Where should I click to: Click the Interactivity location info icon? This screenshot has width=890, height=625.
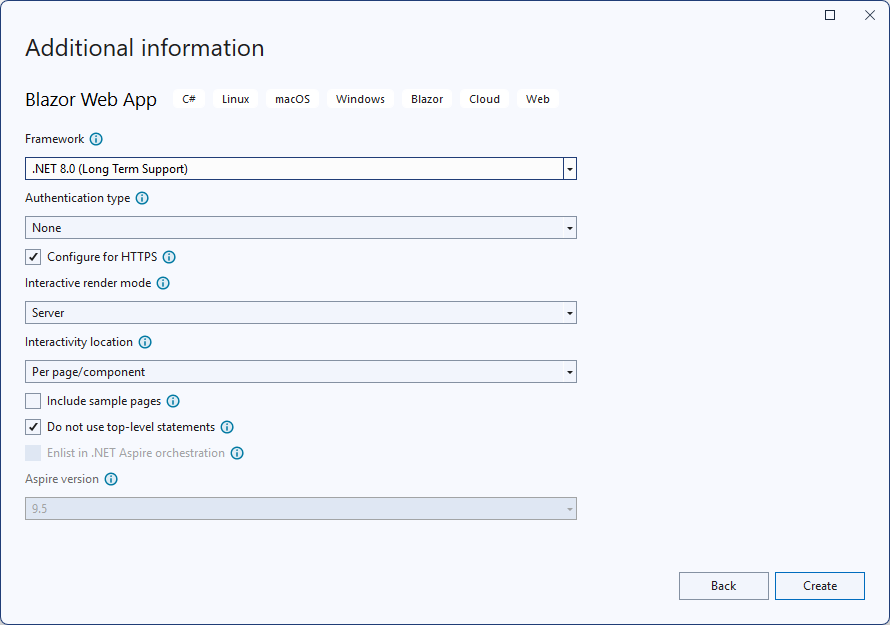point(146,342)
